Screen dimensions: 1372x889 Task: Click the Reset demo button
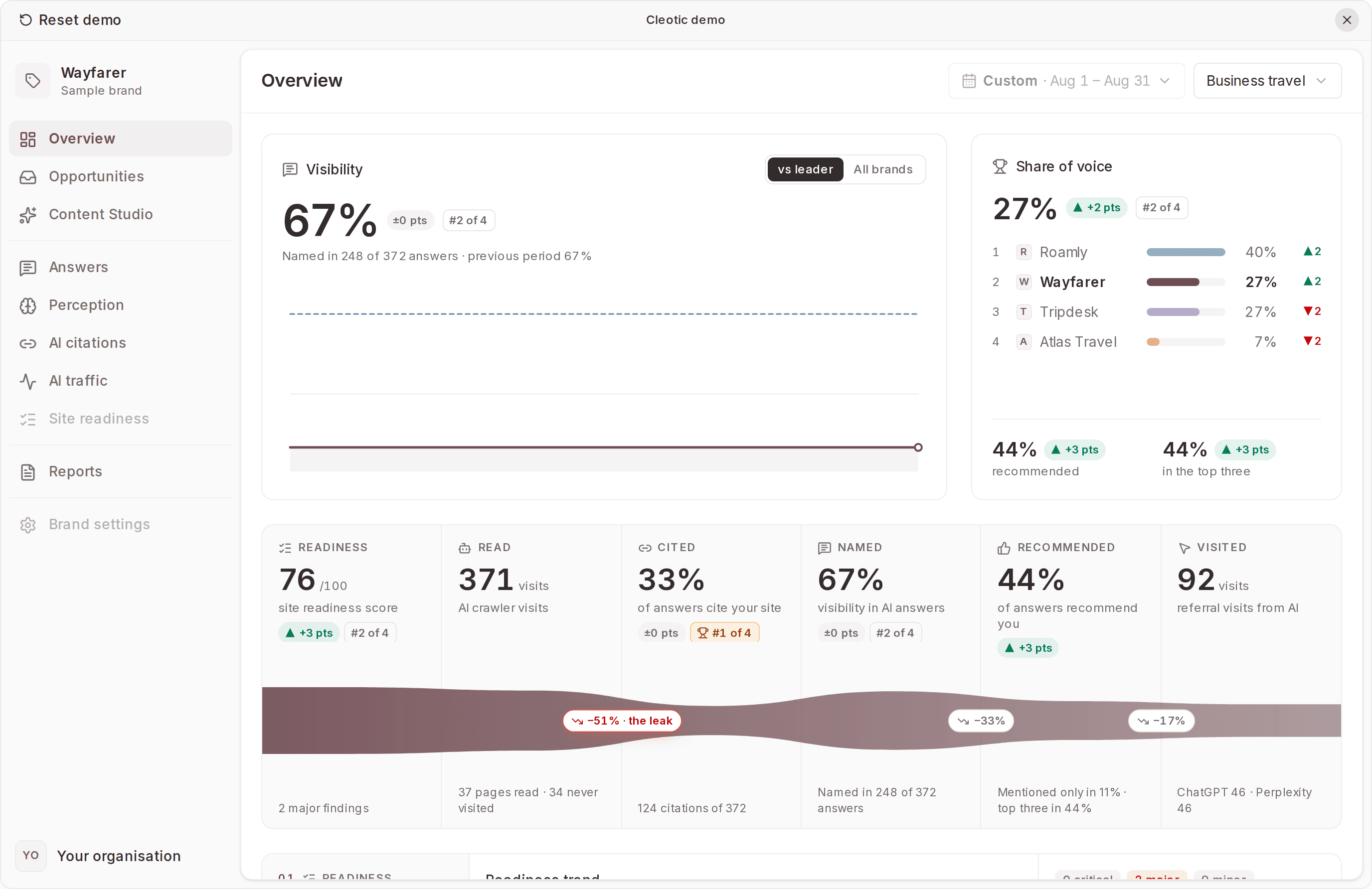point(70,20)
